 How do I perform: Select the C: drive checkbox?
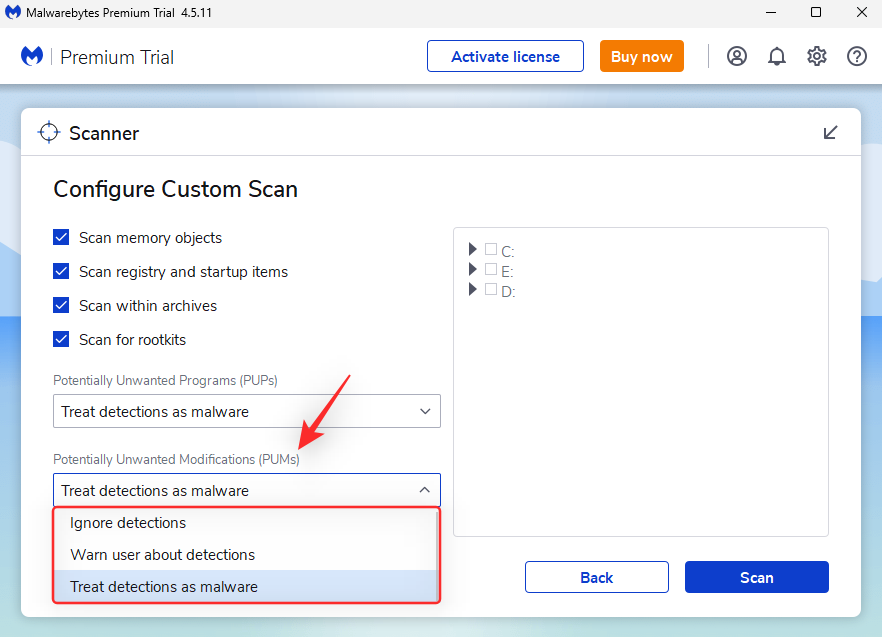491,250
